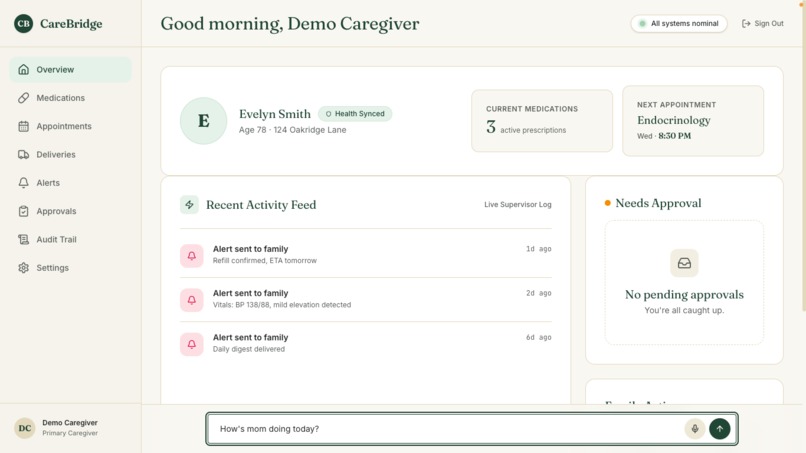Viewport: 806px width, 453px height.
Task: Click the Appointments calendar icon
Action: pyautogui.click(x=23, y=126)
